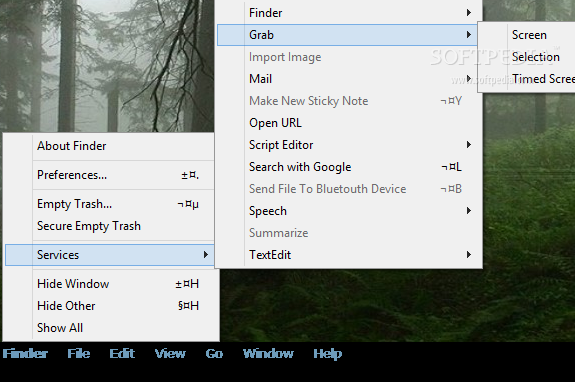Expand the Grab submenu entry
575x382 pixels.
coord(347,35)
